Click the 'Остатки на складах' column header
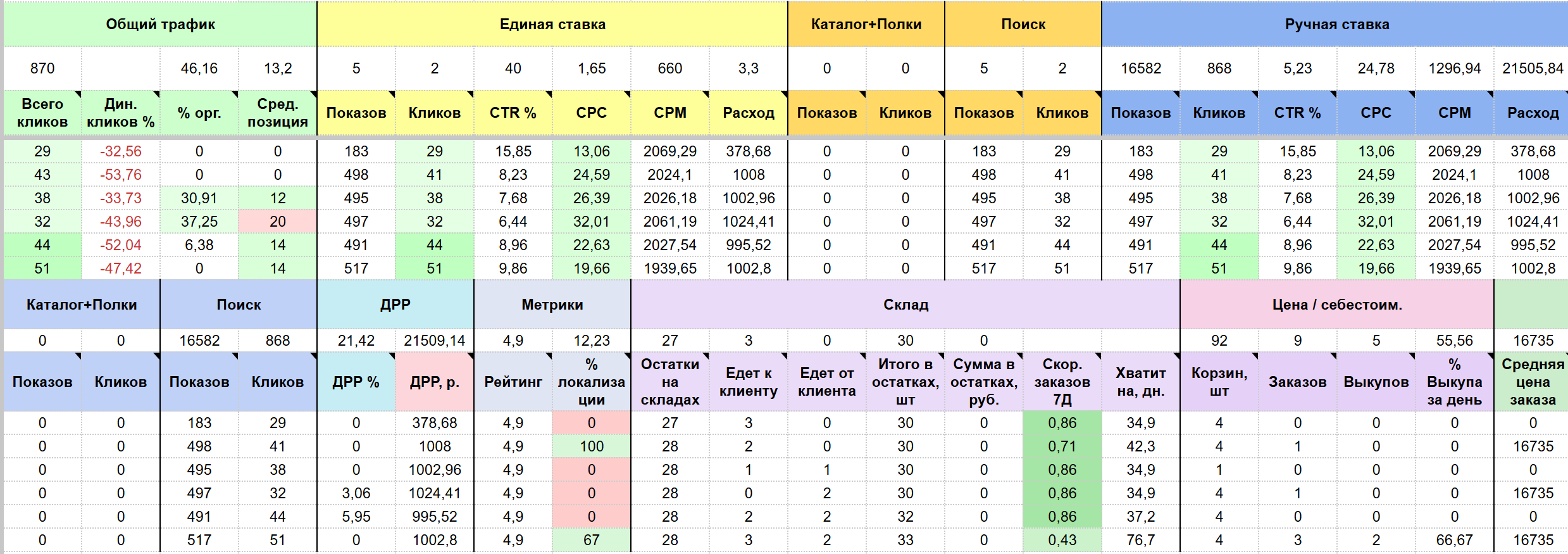The image size is (1568, 554). point(670,382)
